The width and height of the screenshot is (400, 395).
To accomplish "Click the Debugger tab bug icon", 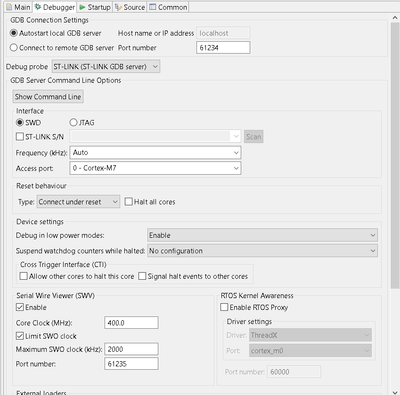I will [38, 7].
